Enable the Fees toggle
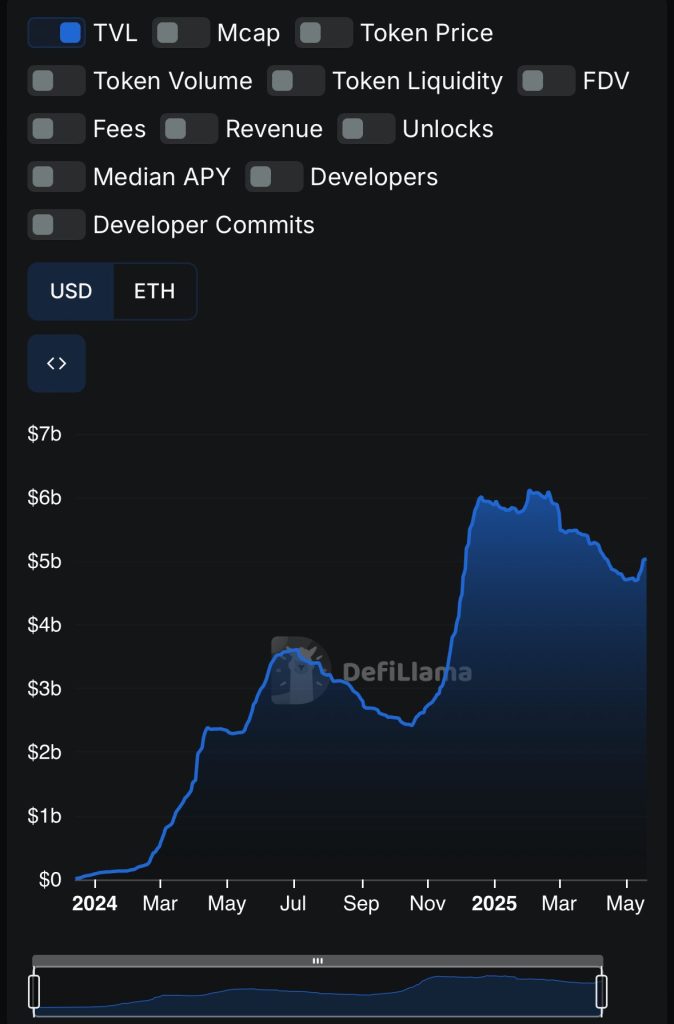The height and width of the screenshot is (1024, 674). [x=57, y=129]
